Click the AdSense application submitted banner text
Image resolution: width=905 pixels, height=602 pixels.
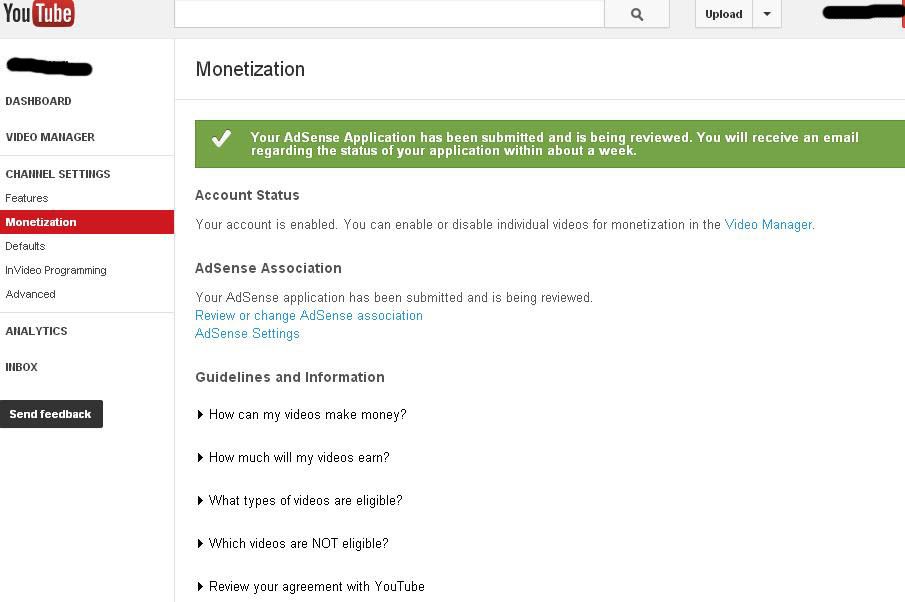pos(555,144)
